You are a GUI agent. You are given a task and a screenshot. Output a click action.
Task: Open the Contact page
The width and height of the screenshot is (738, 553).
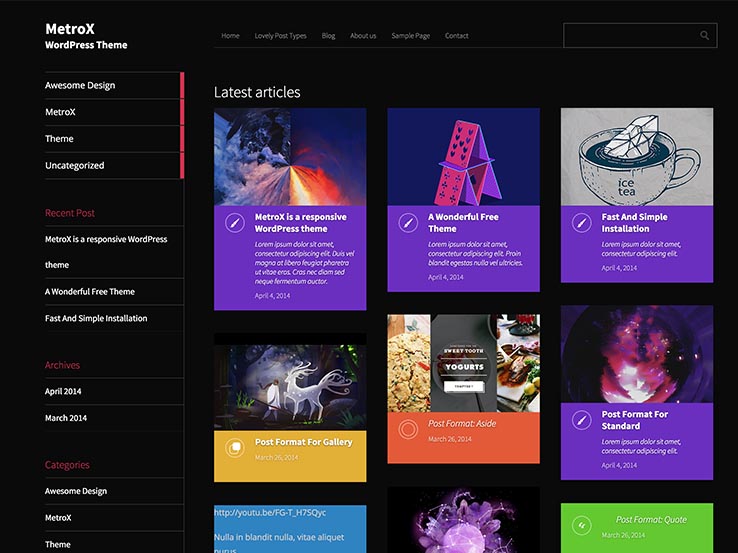[x=457, y=36]
